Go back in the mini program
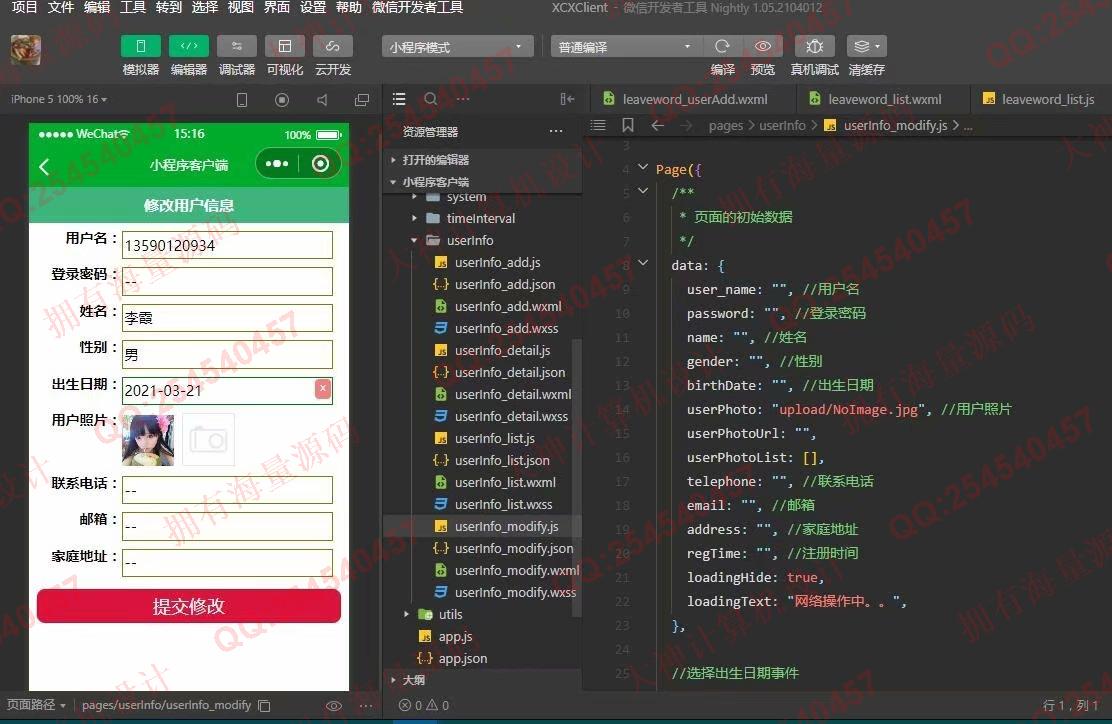Viewport: 1112px width, 724px height. coord(44,167)
